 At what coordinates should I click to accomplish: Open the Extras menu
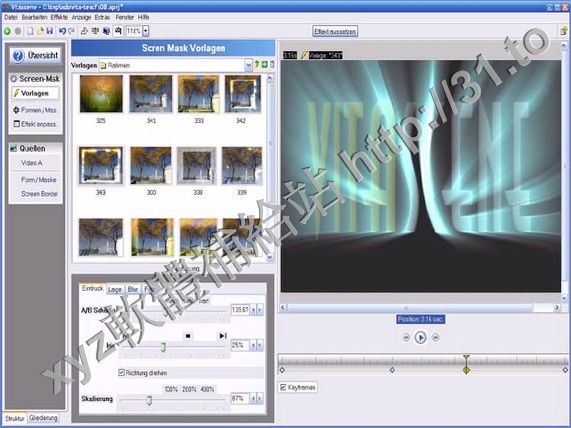pyautogui.click(x=102, y=17)
